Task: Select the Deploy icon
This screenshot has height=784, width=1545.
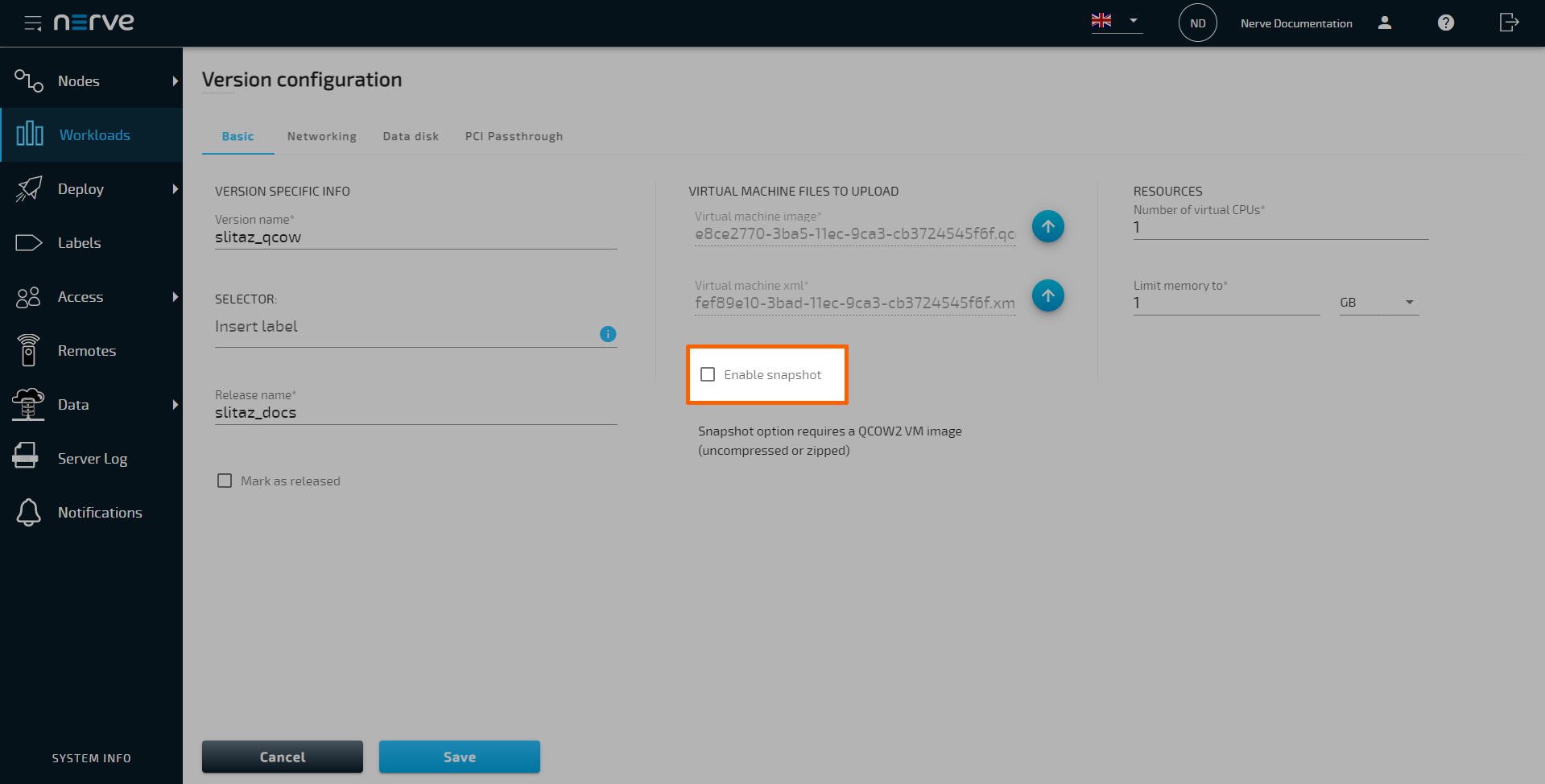Action: [x=29, y=188]
